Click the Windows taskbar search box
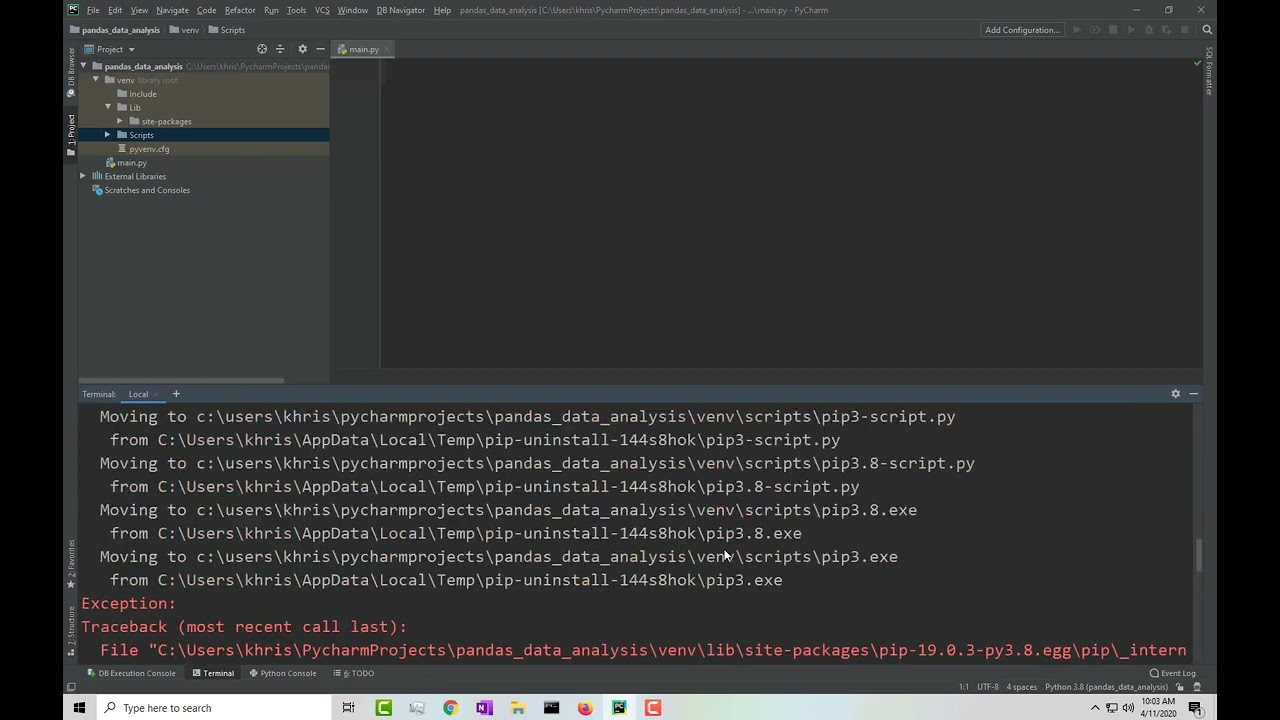This screenshot has height=720, width=1280. coord(214,708)
